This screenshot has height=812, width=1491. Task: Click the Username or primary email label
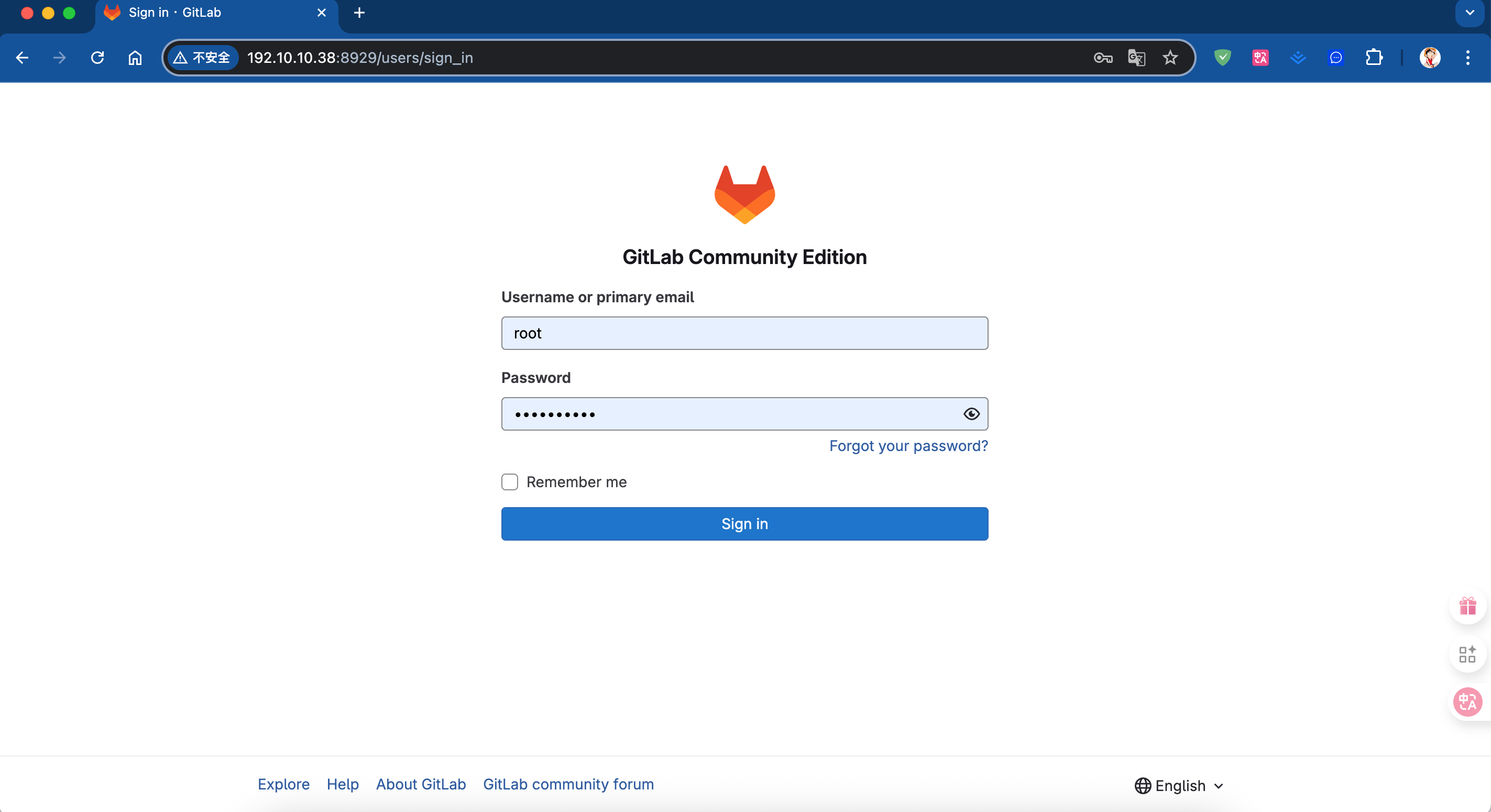point(597,297)
